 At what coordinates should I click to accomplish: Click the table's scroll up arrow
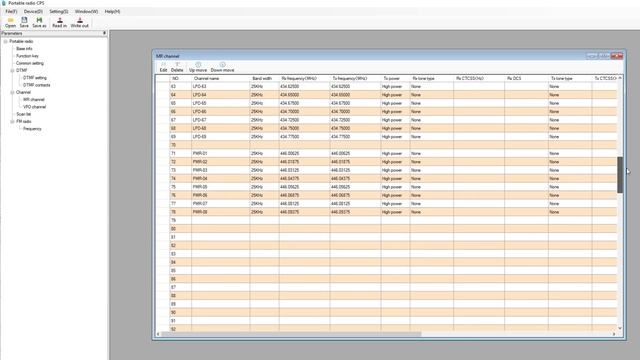[620, 78]
